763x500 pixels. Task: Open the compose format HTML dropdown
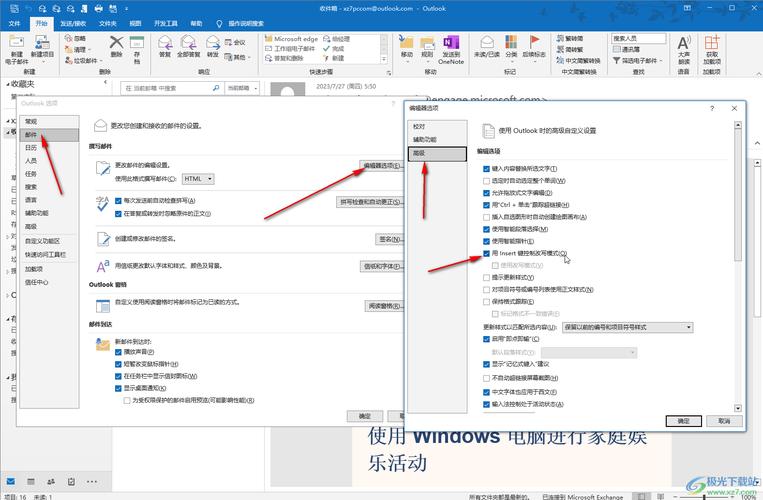(x=198, y=179)
